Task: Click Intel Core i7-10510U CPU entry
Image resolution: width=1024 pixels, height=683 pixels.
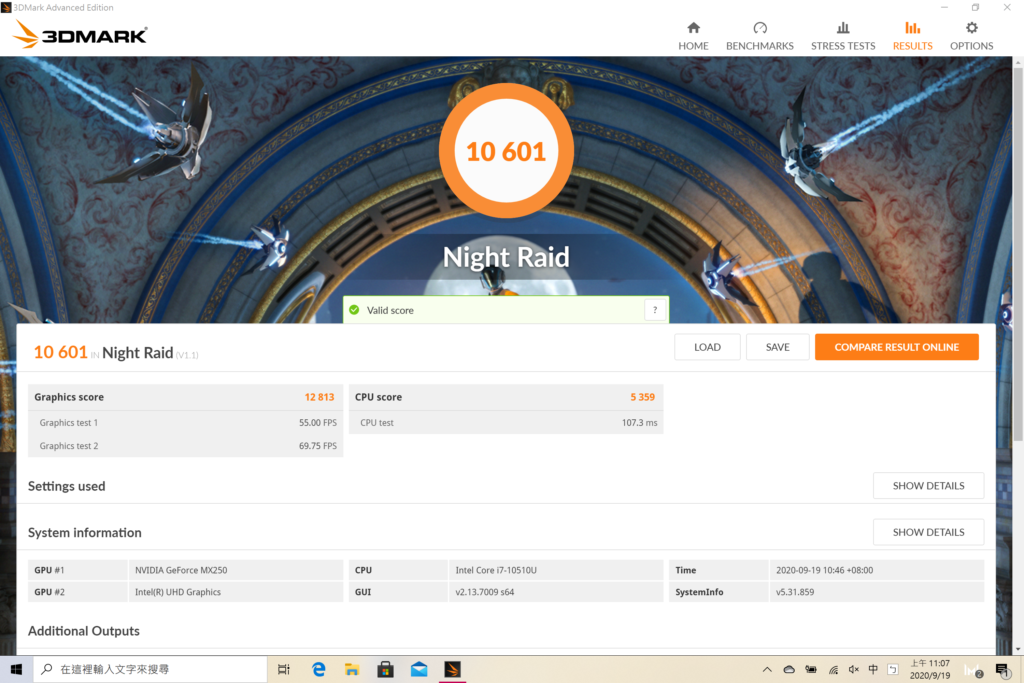Action: click(x=496, y=570)
